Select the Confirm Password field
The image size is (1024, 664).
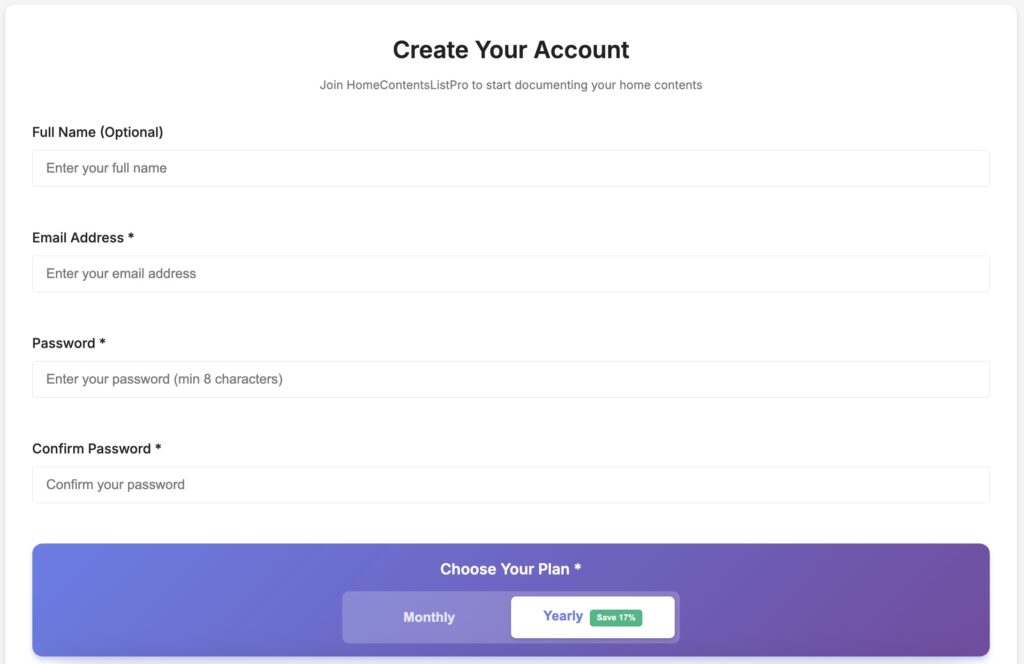click(510, 484)
